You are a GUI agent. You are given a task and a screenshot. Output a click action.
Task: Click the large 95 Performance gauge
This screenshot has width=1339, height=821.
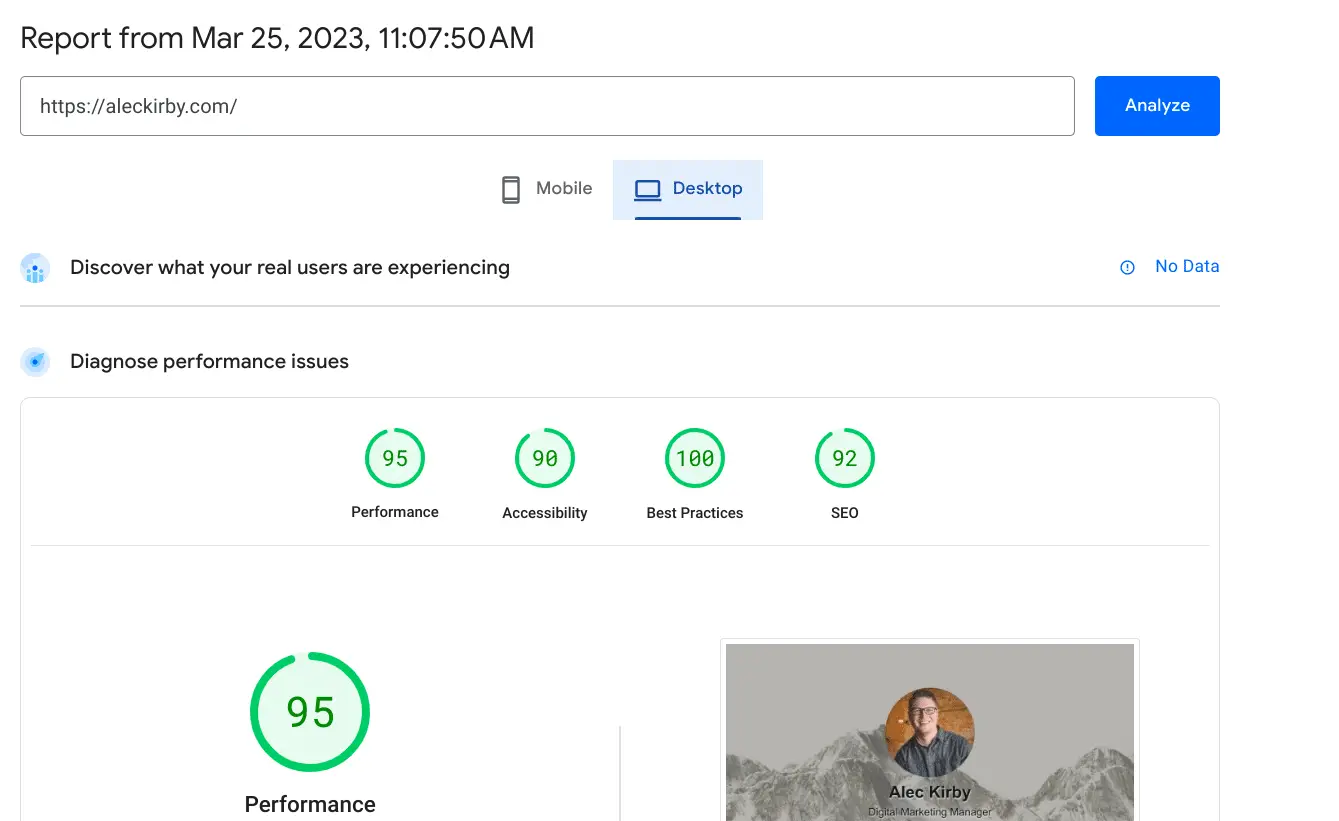coord(310,712)
